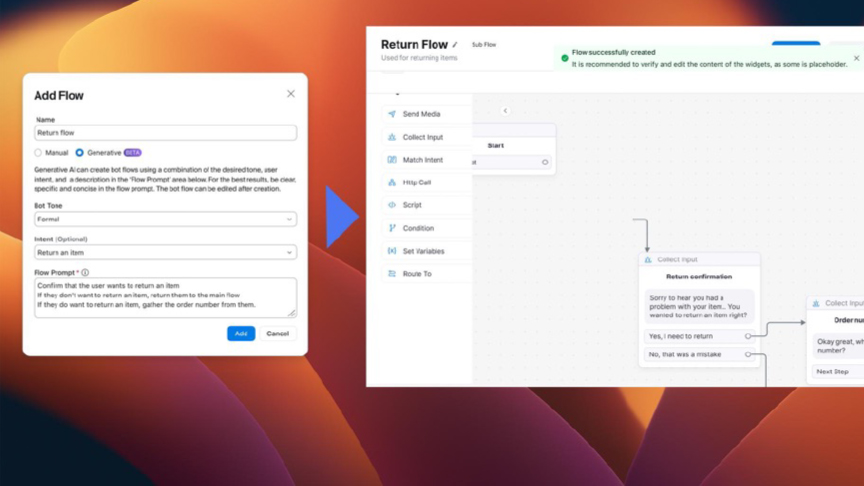Click the Start node on canvas

tap(514, 149)
